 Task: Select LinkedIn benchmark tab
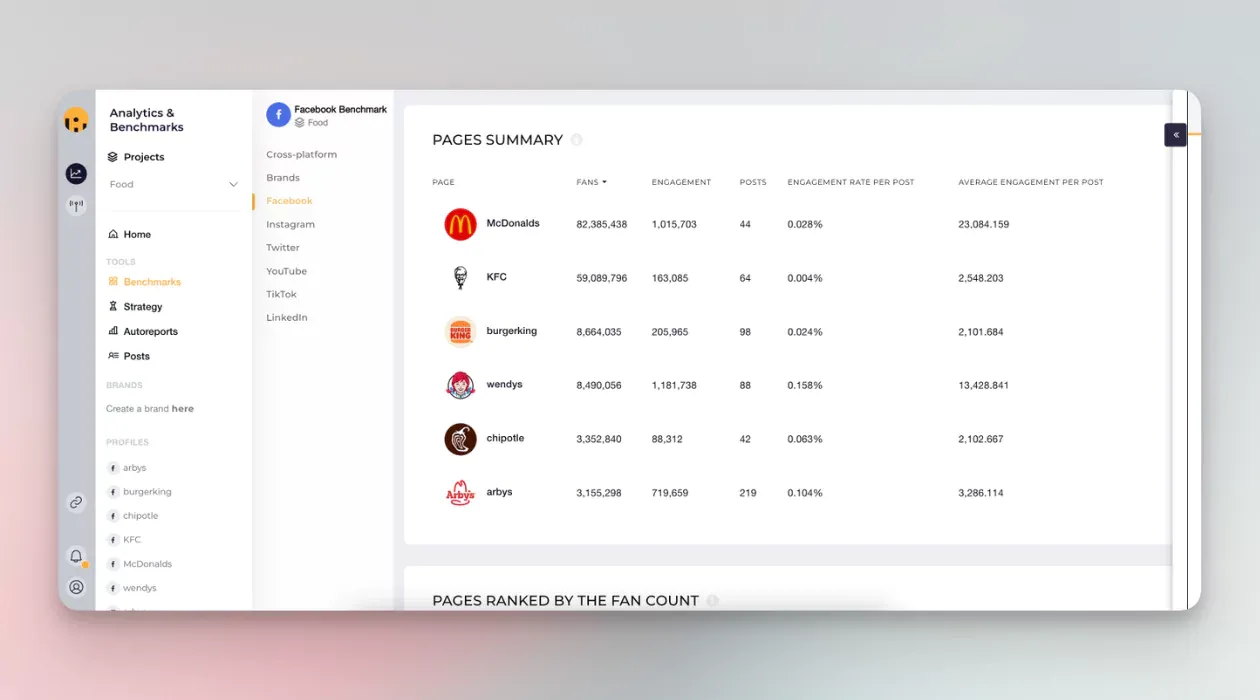click(287, 317)
